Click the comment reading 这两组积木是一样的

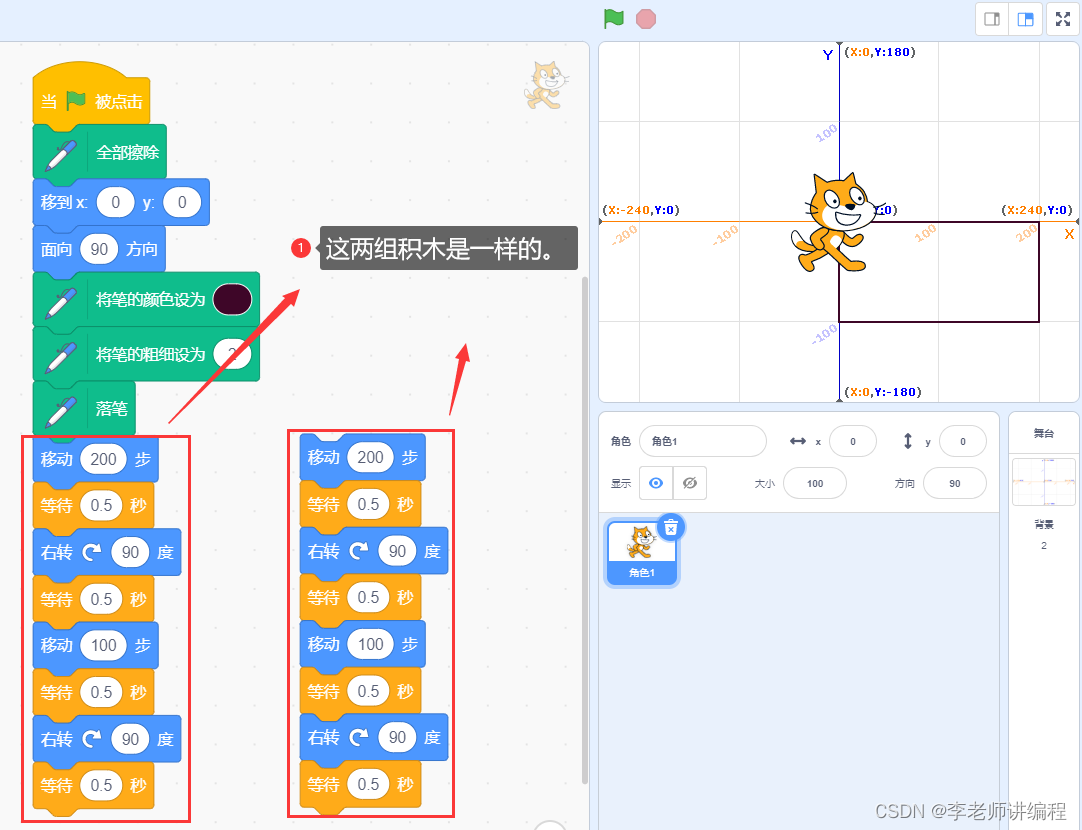[x=448, y=248]
